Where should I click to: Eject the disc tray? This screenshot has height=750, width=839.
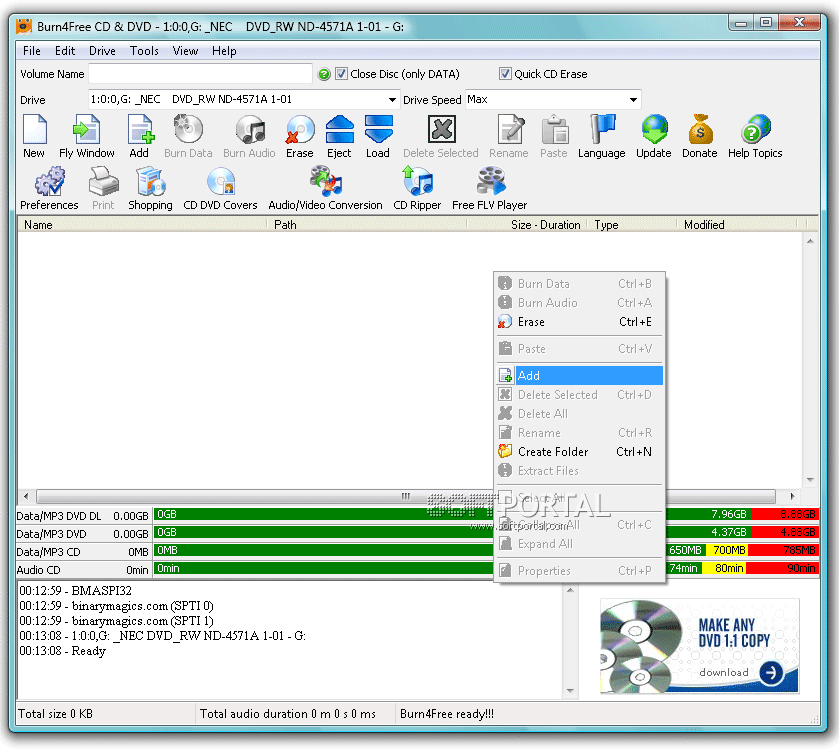(339, 135)
